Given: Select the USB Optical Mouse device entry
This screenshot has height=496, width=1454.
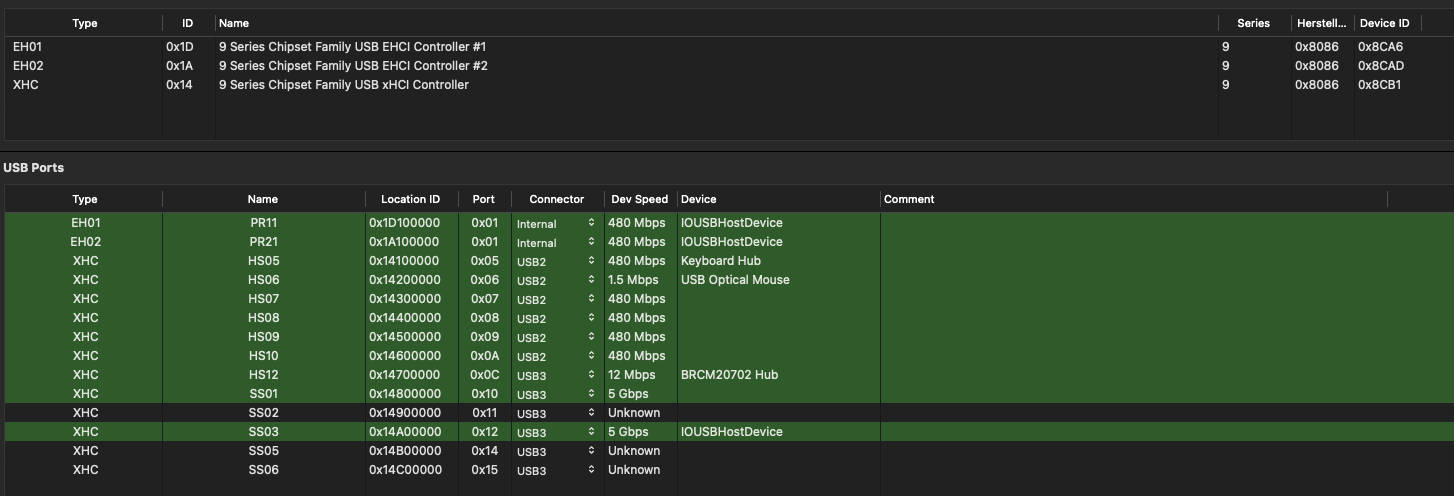Looking at the screenshot, I should click(735, 280).
